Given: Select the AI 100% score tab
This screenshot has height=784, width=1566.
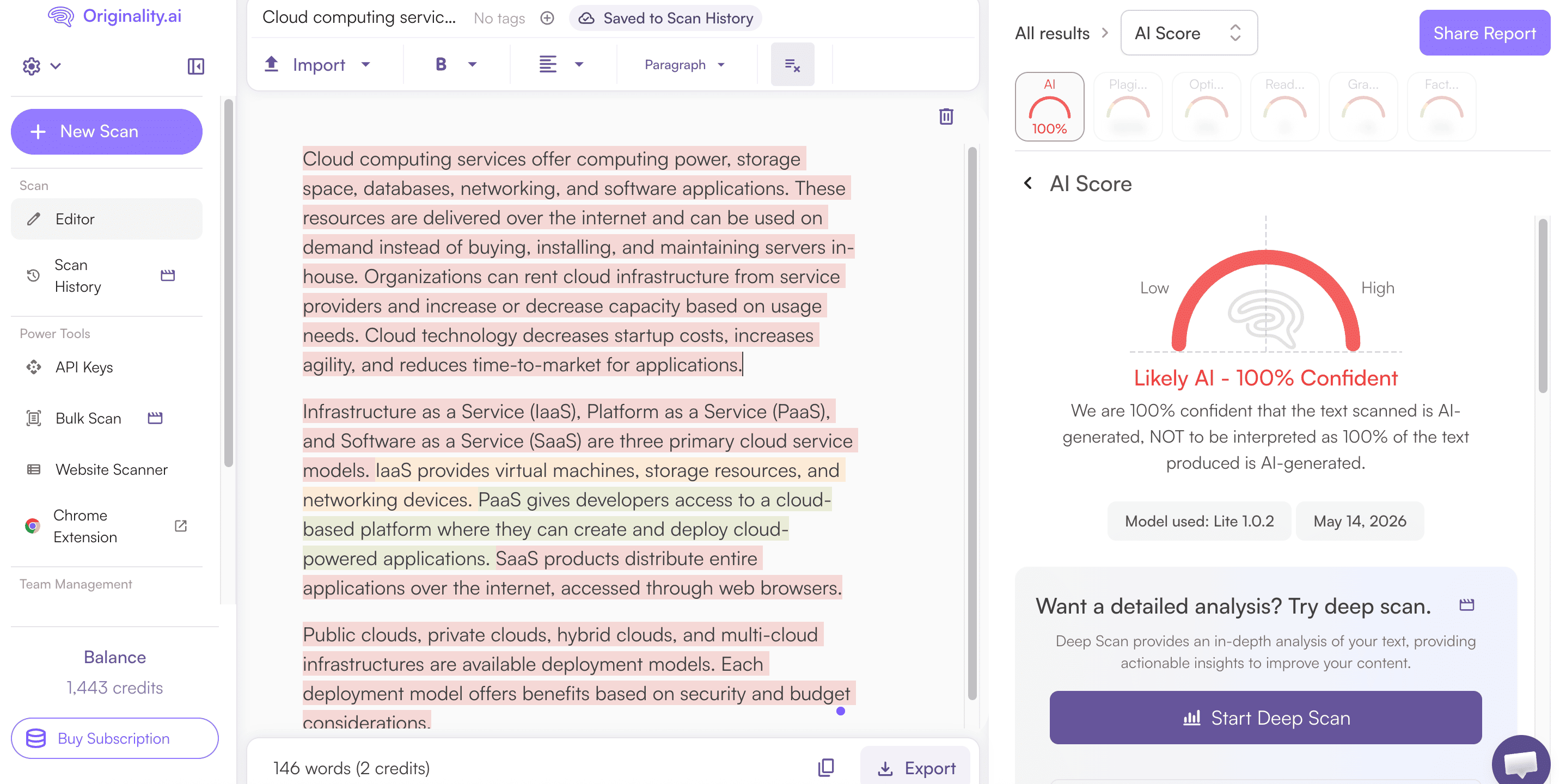Looking at the screenshot, I should tap(1049, 106).
